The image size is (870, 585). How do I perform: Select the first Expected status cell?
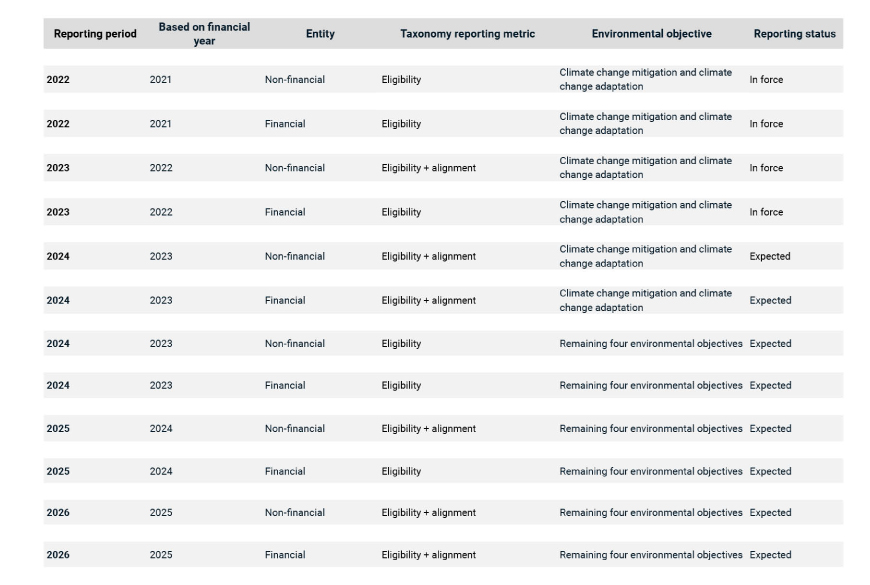point(770,256)
